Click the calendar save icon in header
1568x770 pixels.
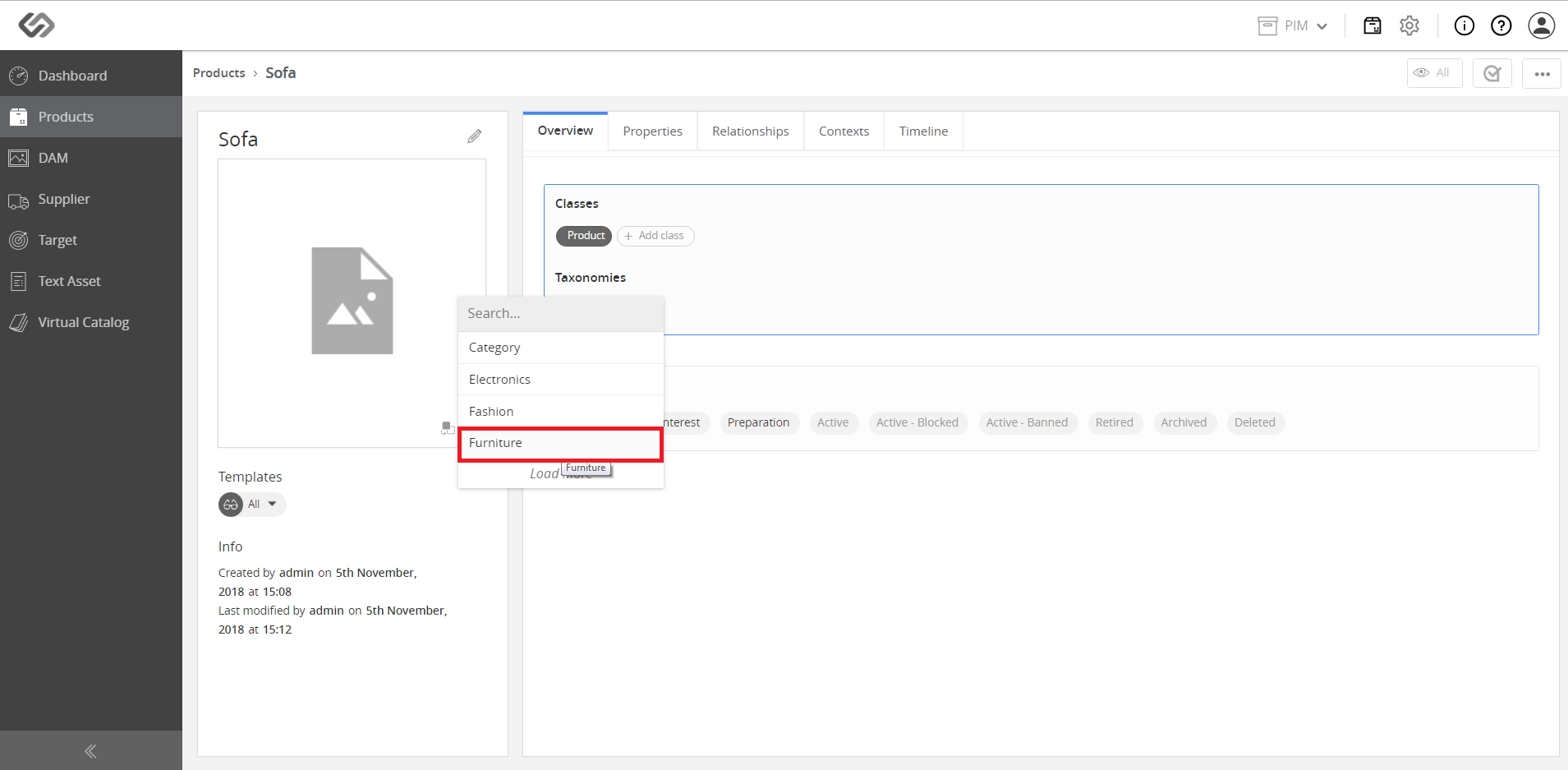tap(1373, 25)
